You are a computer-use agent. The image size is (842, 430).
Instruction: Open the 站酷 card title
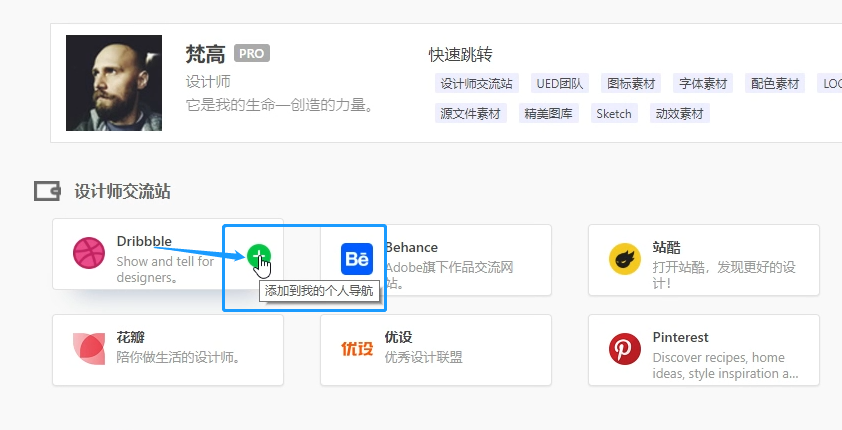point(666,247)
